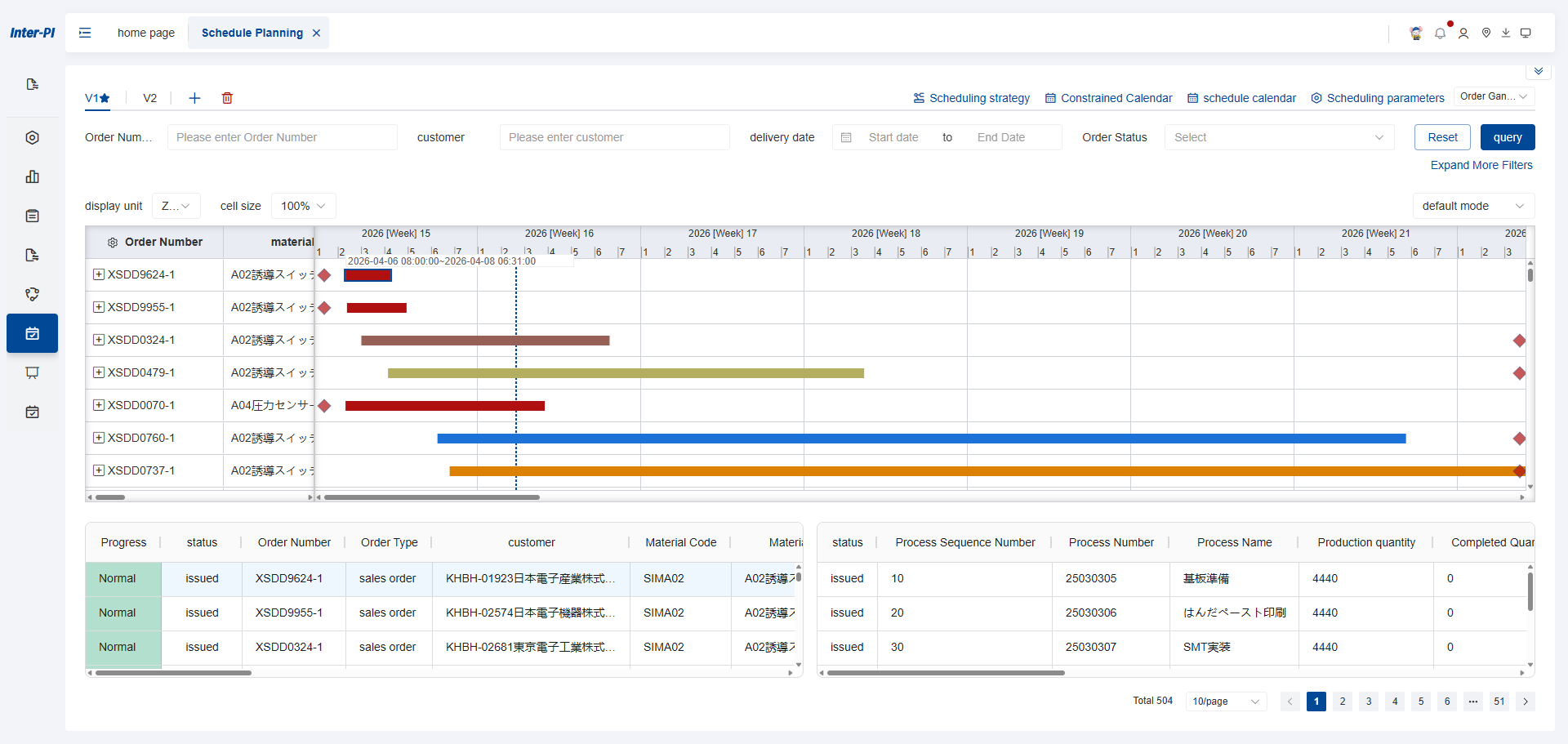The width and height of the screenshot is (1568, 744).
Task: Click delivery date calendar icon
Action: click(x=846, y=137)
